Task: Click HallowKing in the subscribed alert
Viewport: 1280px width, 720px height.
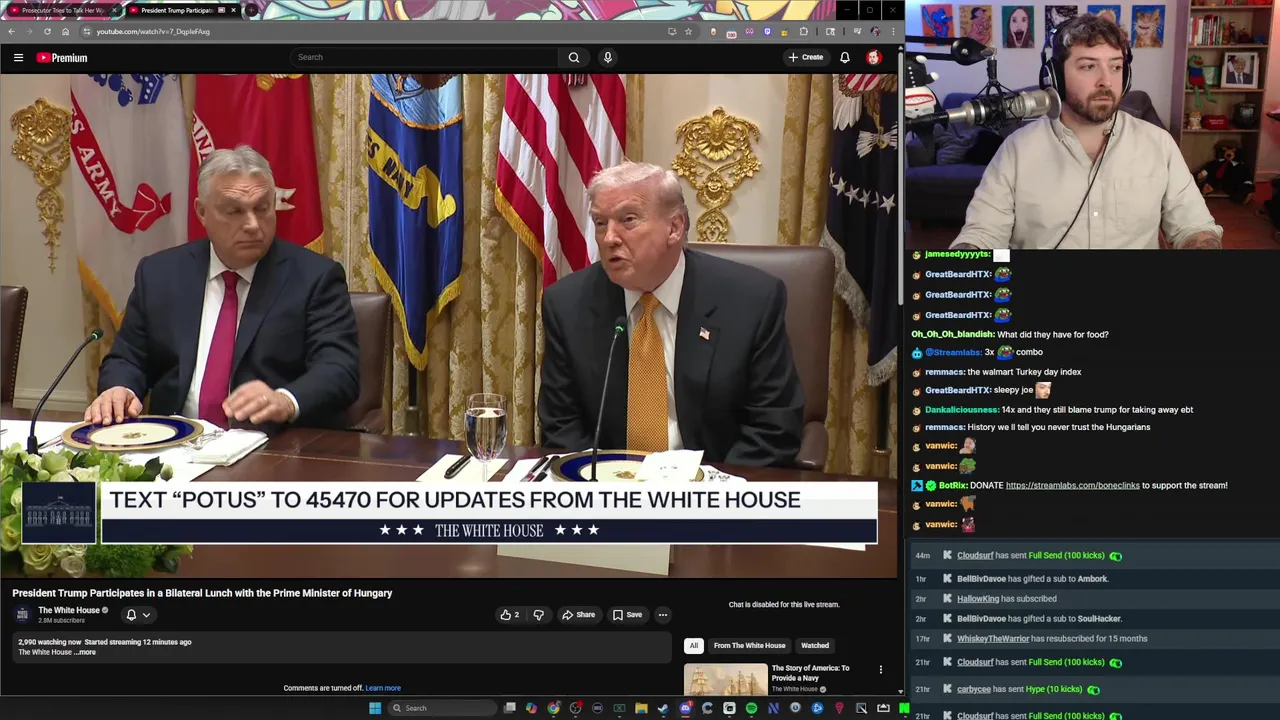Action: click(x=978, y=598)
